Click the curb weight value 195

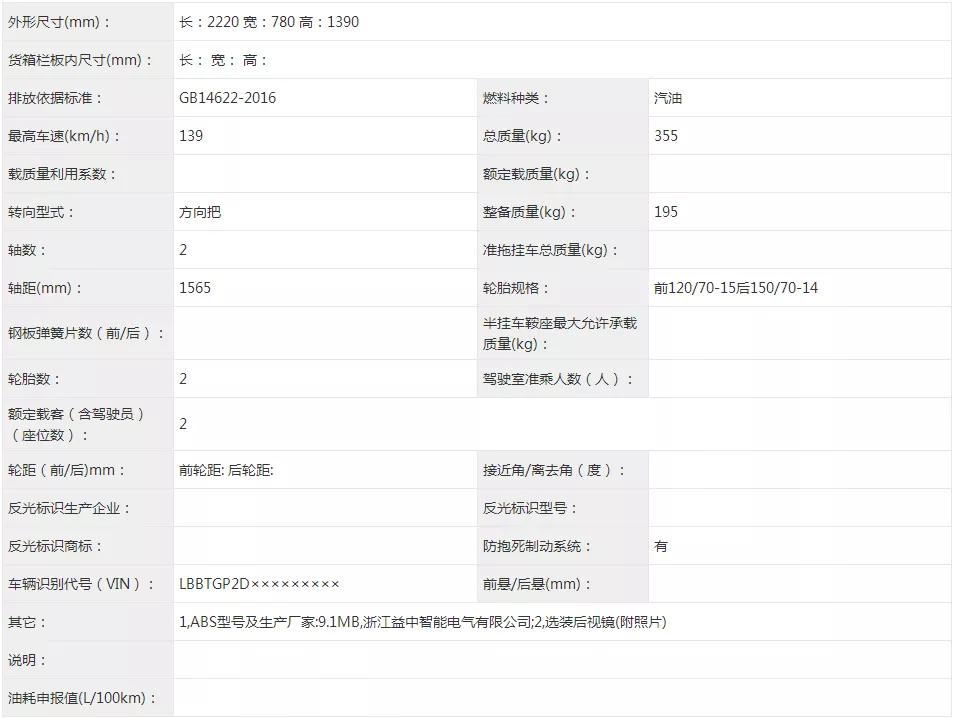click(666, 212)
